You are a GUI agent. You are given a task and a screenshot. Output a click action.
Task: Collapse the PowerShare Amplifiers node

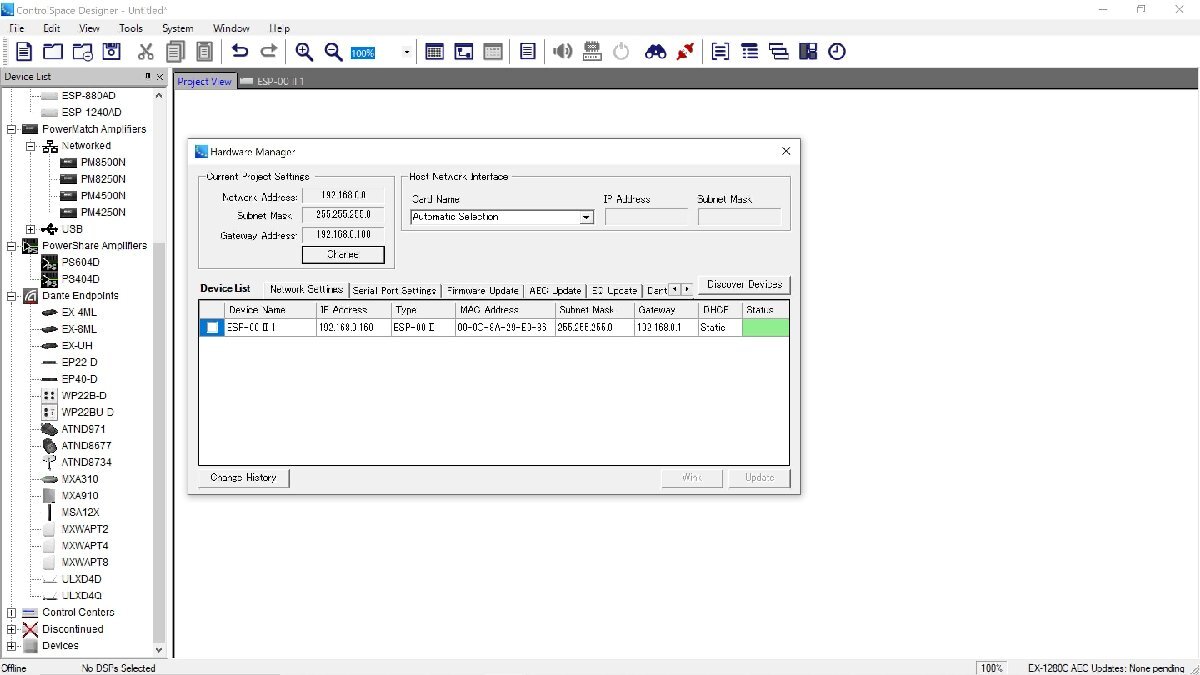pyautogui.click(x=11, y=246)
